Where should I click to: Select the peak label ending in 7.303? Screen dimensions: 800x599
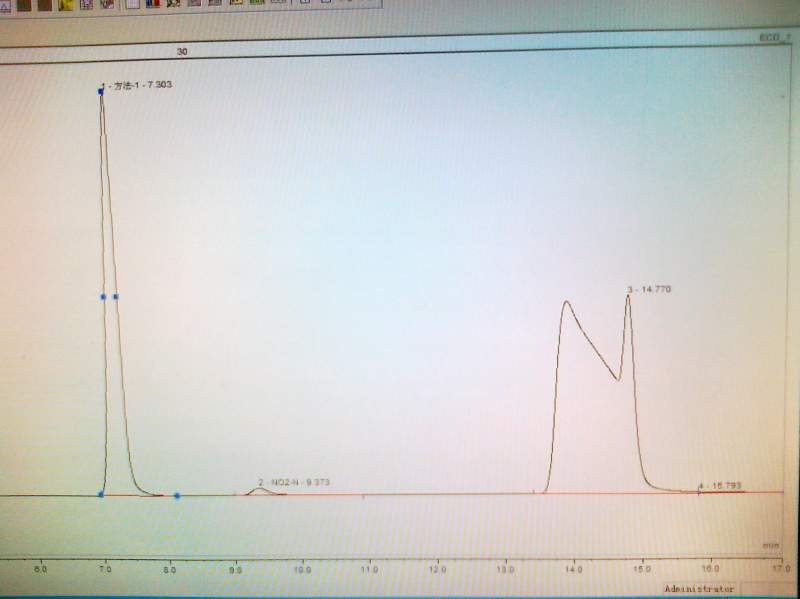(137, 85)
